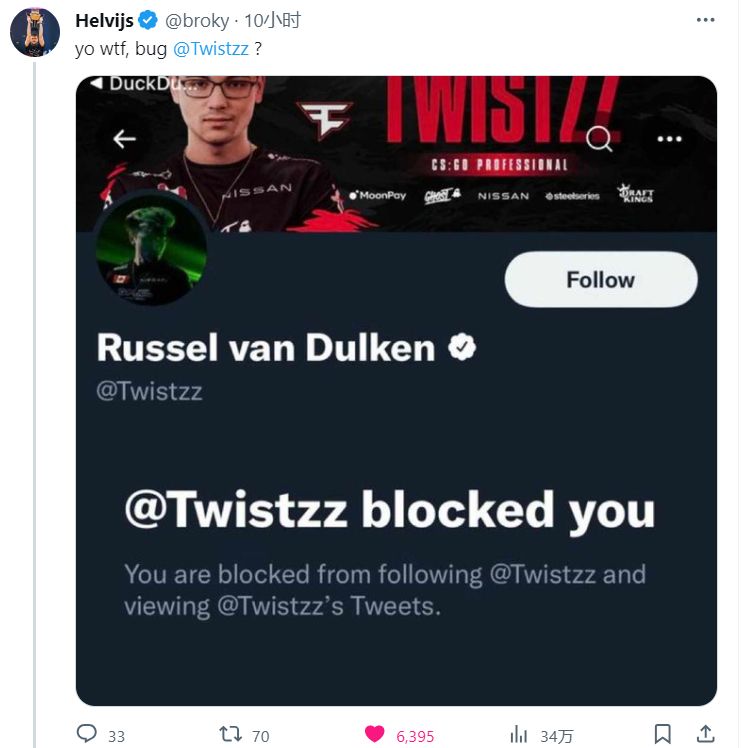Screen dimensions: 743x748
Task: Open the @Twistzz mention link
Action: pyautogui.click(x=213, y=48)
